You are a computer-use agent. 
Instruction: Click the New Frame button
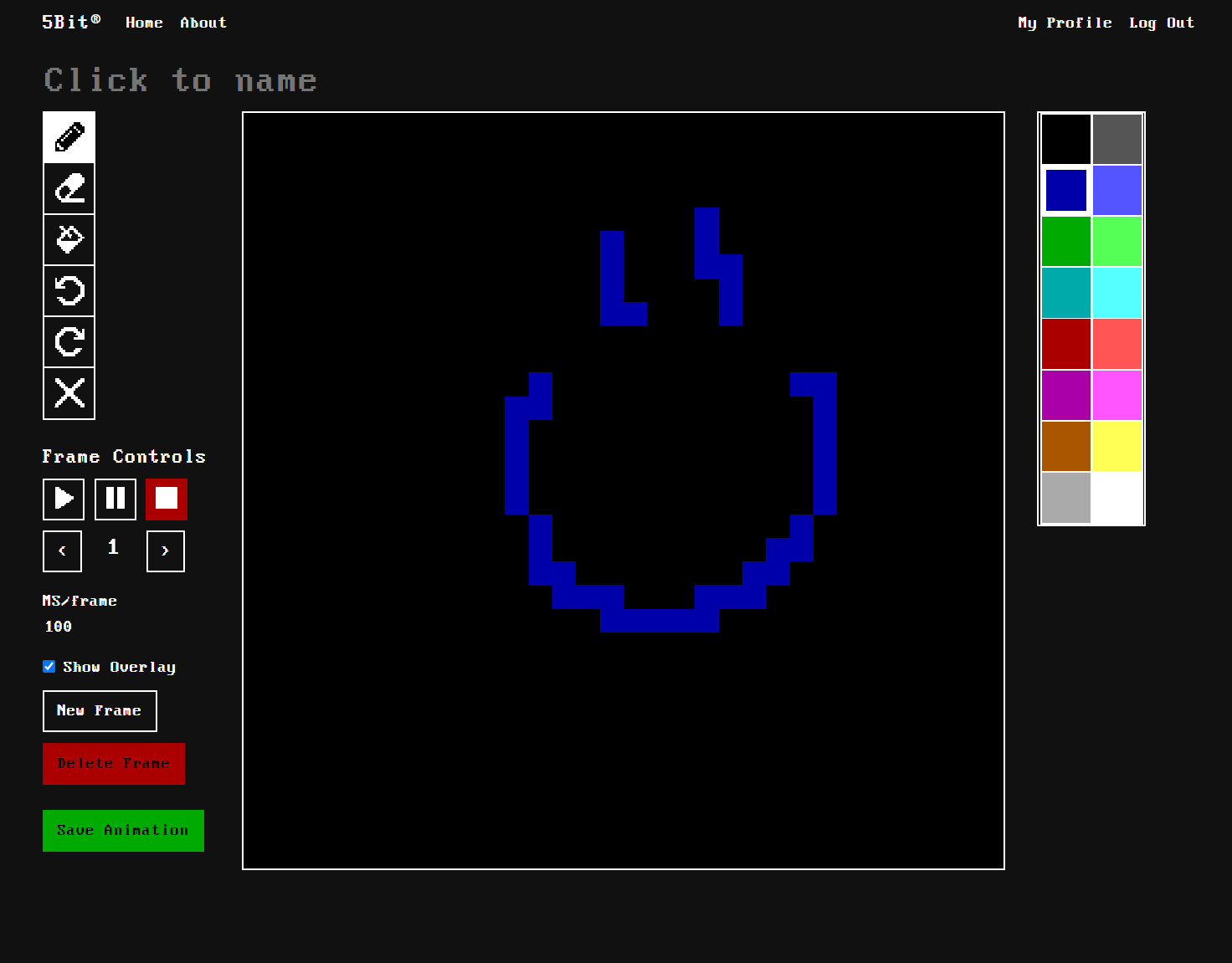click(x=100, y=711)
